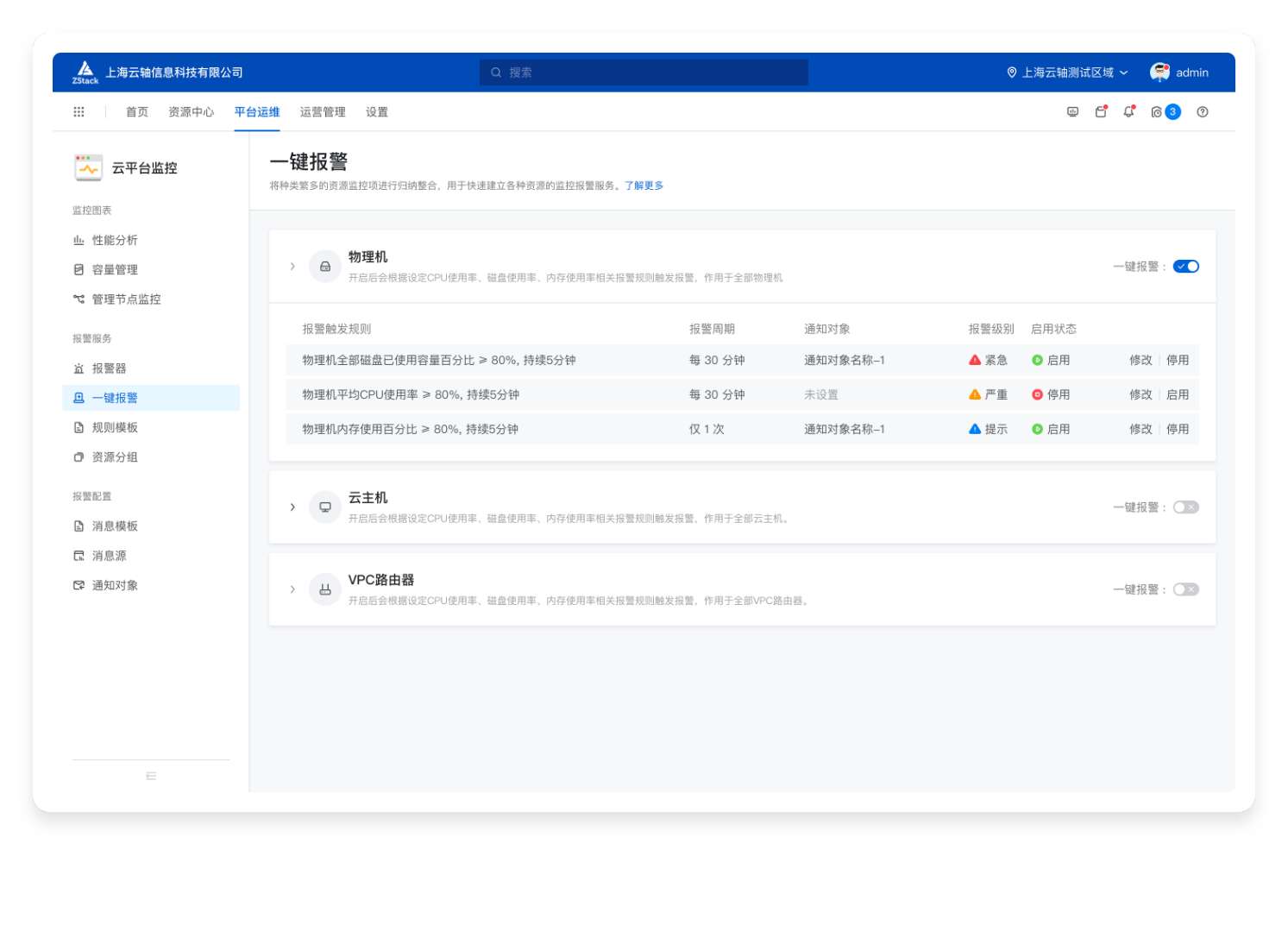Expand the 云主机 section chevron
This screenshot has width=1288, height=932.
[292, 507]
